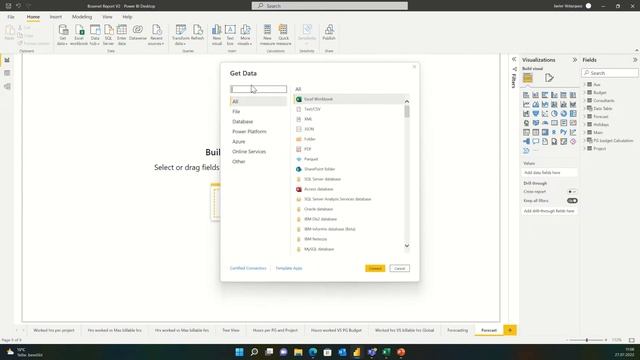Expand the Budget table in Fields

584,93
